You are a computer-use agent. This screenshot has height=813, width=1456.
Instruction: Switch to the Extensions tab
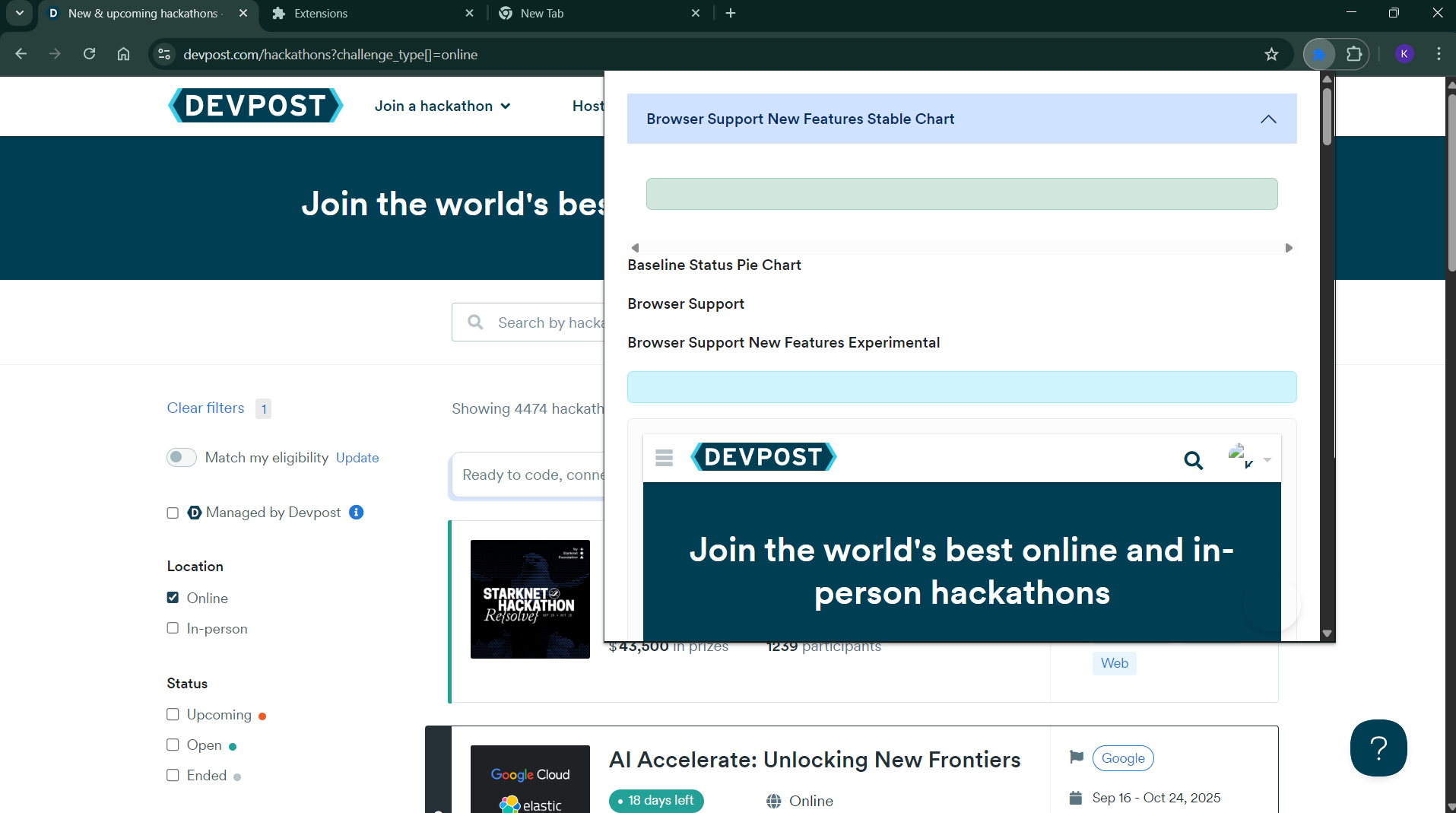tap(373, 13)
